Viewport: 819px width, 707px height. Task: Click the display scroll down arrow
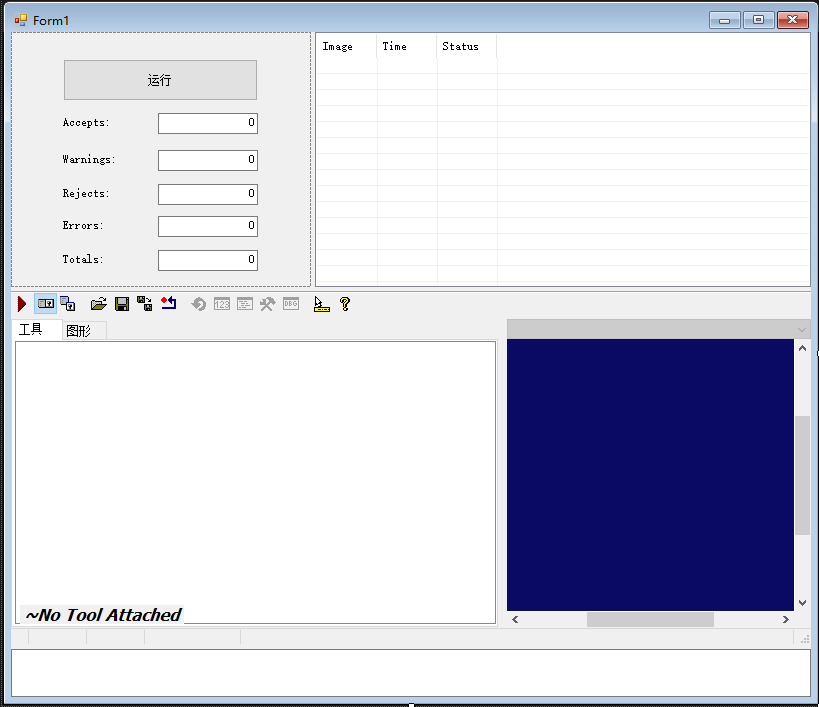click(x=802, y=603)
